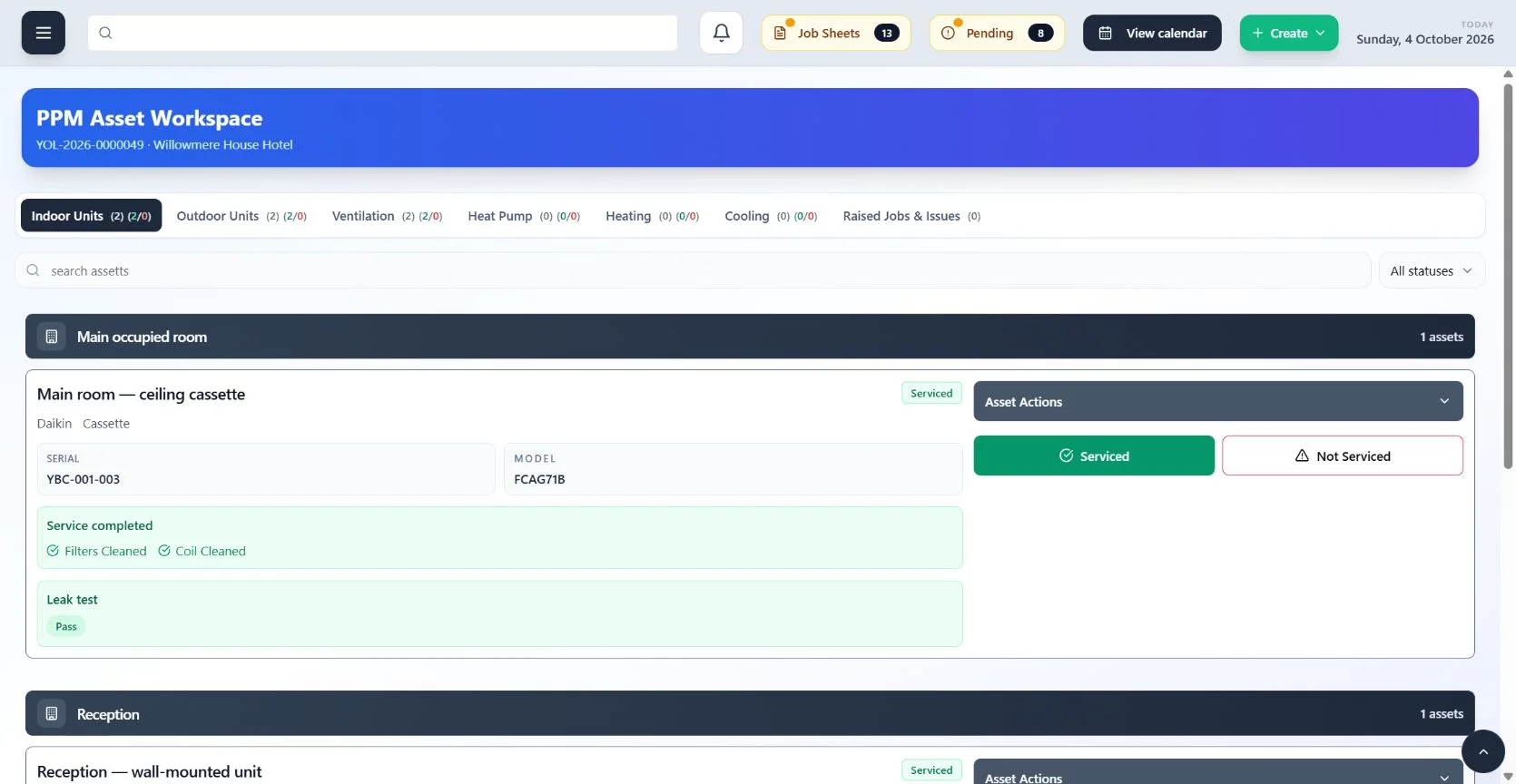The image size is (1516, 784).
Task: Click the Coil Cleaned check icon
Action: (164, 551)
